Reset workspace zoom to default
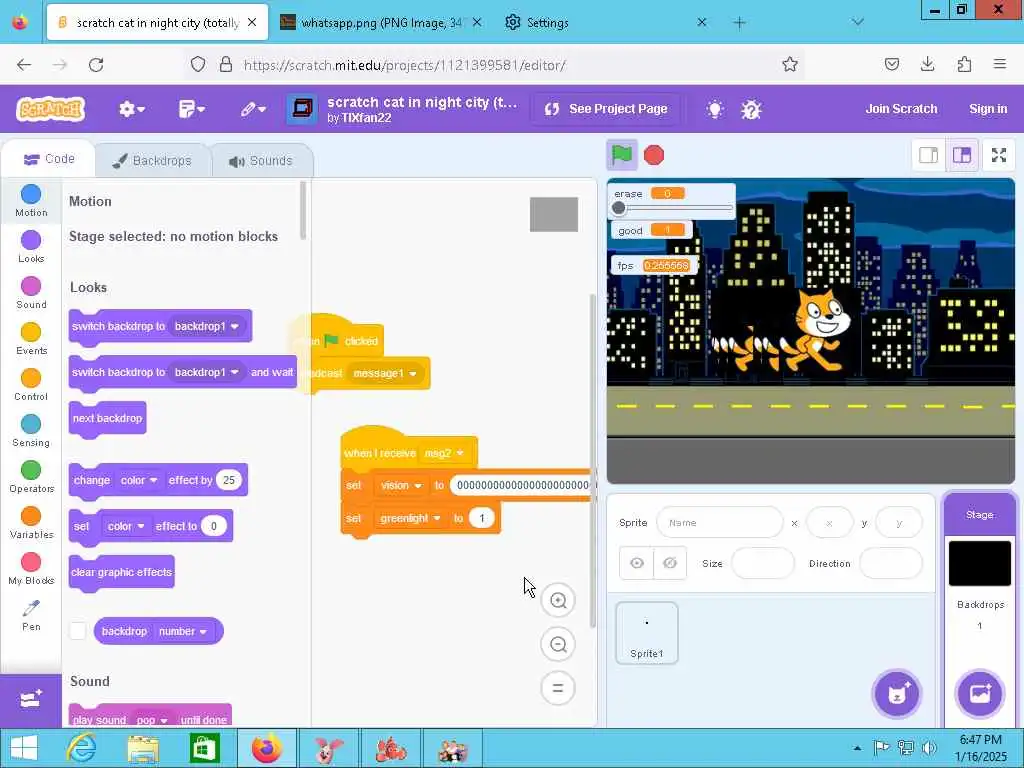The width and height of the screenshot is (1024, 768). pyautogui.click(x=558, y=688)
